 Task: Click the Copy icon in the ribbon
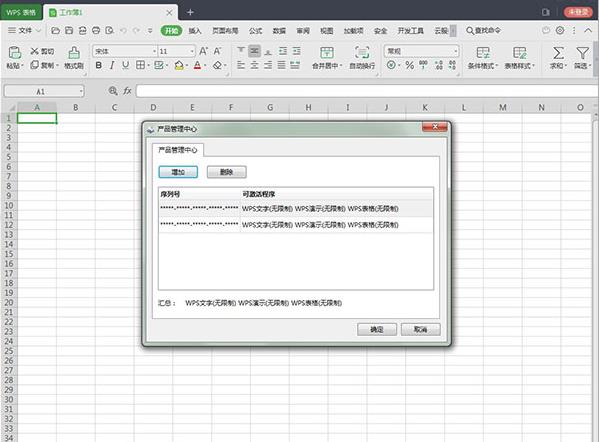(34, 65)
